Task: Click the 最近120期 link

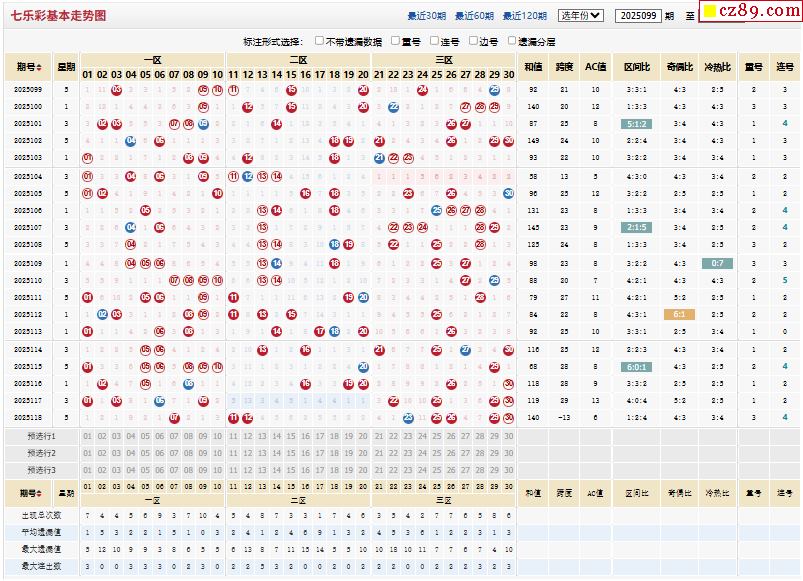Action: (x=524, y=16)
